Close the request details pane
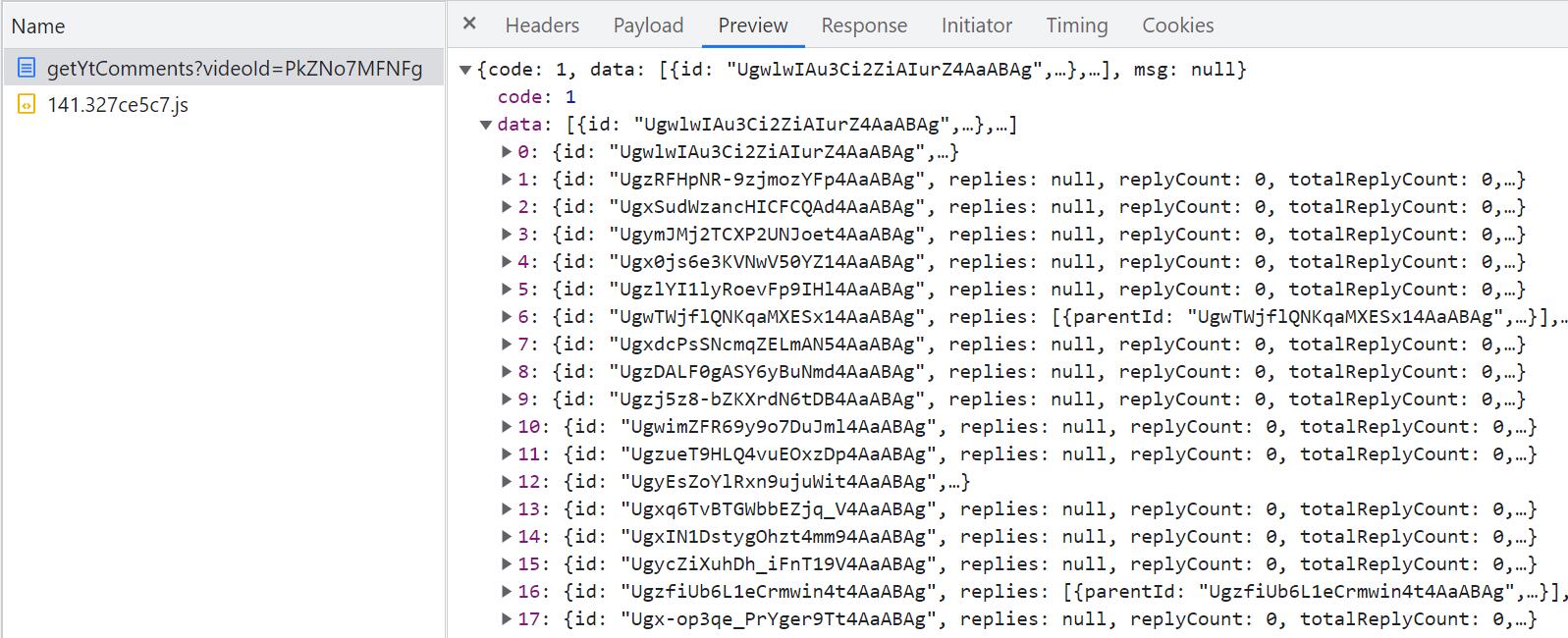Viewport: 1568px width, 638px height. tap(469, 24)
